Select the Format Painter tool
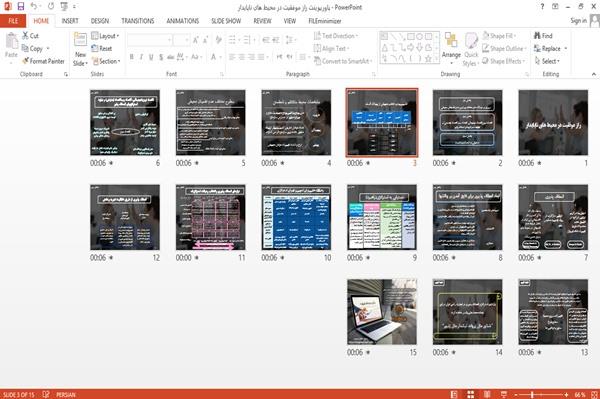The width and height of the screenshot is (600, 399). 43,61
